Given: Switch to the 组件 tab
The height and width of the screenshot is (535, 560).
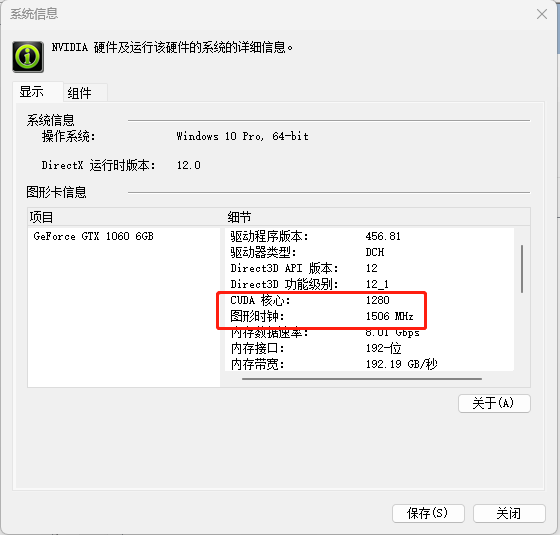Looking at the screenshot, I should click(x=85, y=93).
